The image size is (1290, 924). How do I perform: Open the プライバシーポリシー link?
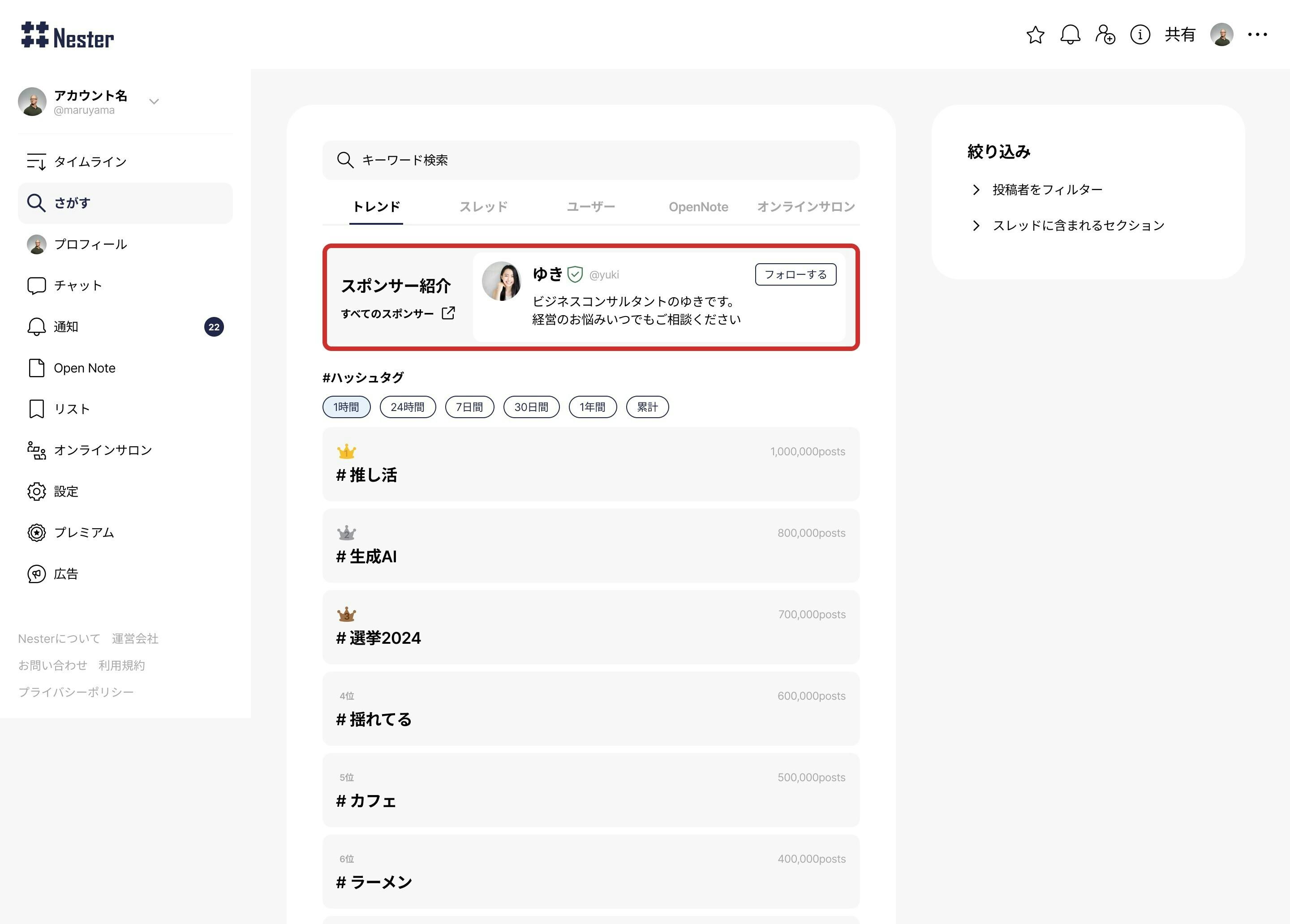(76, 692)
